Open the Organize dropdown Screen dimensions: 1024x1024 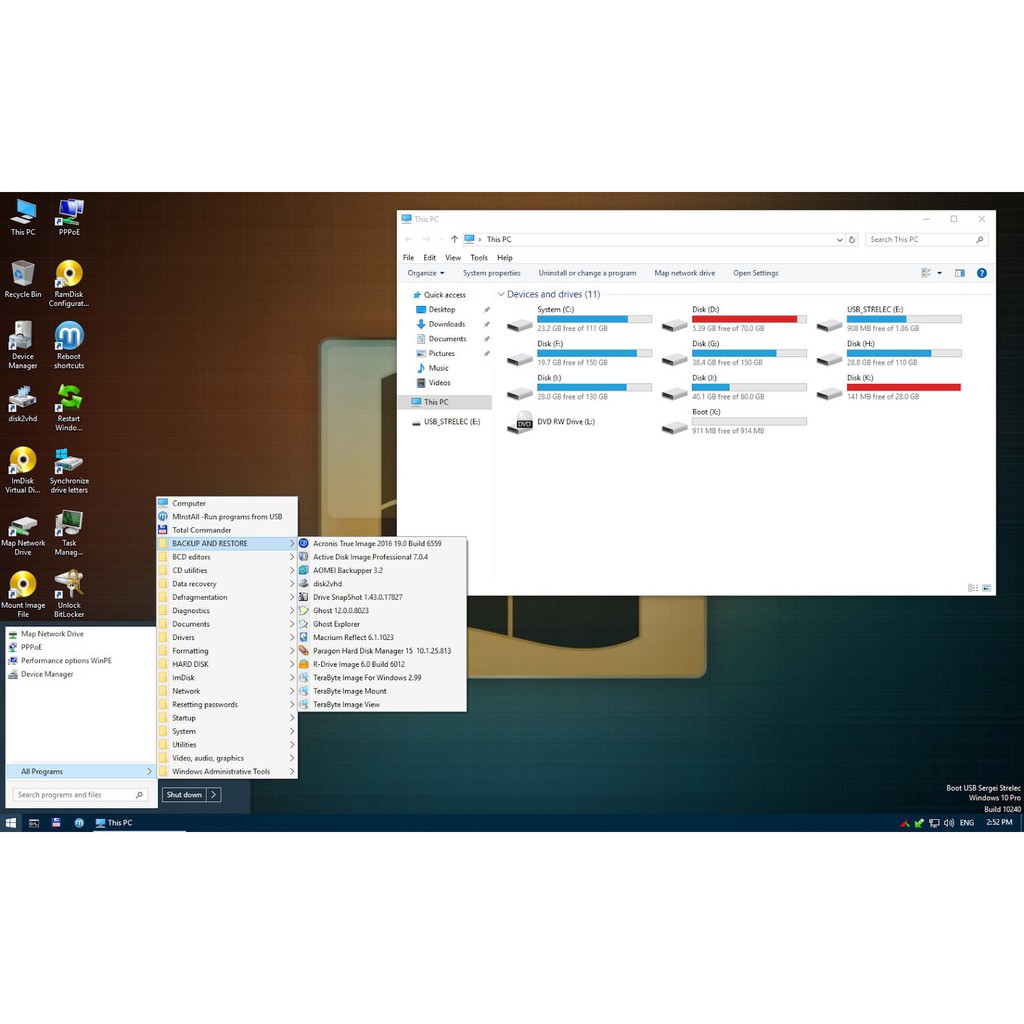(426, 273)
